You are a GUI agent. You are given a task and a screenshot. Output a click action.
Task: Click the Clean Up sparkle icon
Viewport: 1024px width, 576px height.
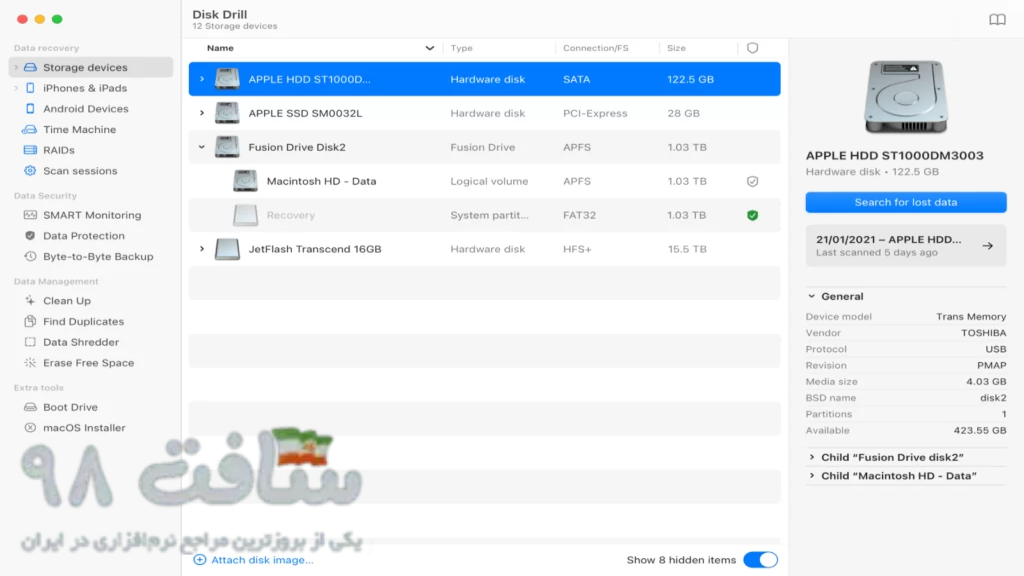tap(30, 300)
